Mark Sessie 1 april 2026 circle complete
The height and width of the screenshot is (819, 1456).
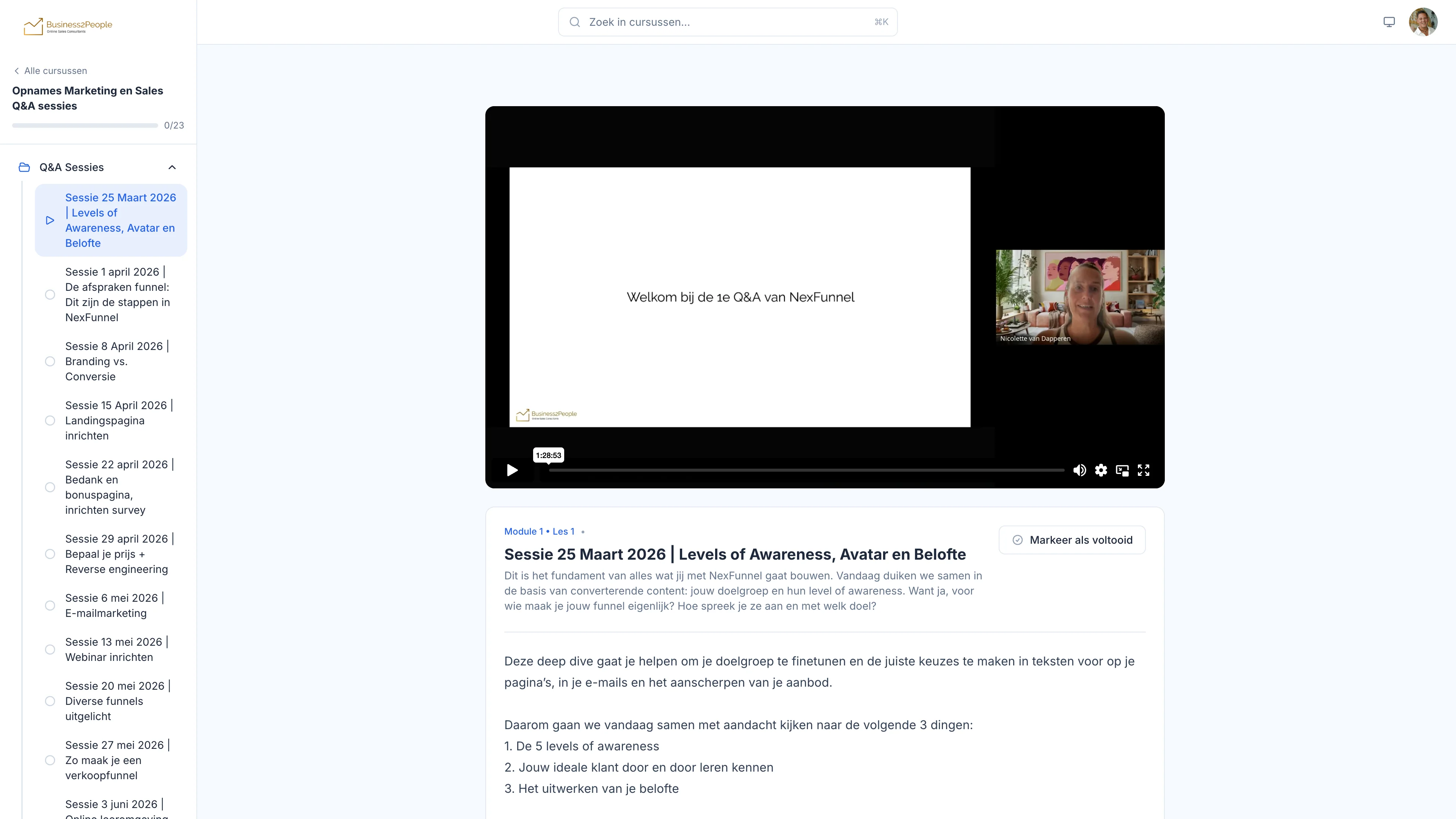[50, 295]
